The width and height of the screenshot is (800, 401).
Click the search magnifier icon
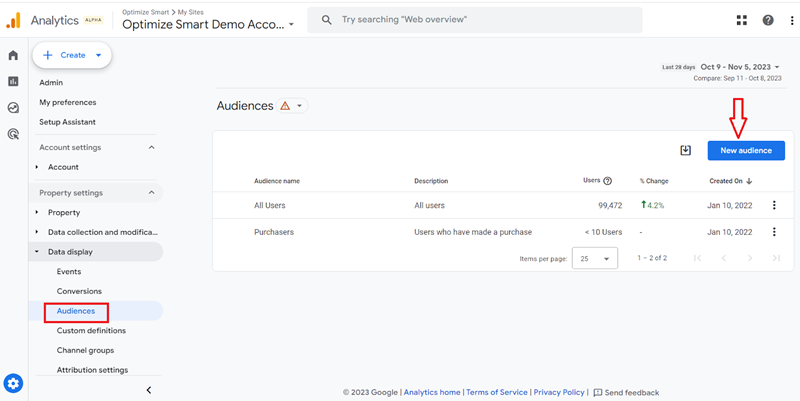(x=327, y=20)
